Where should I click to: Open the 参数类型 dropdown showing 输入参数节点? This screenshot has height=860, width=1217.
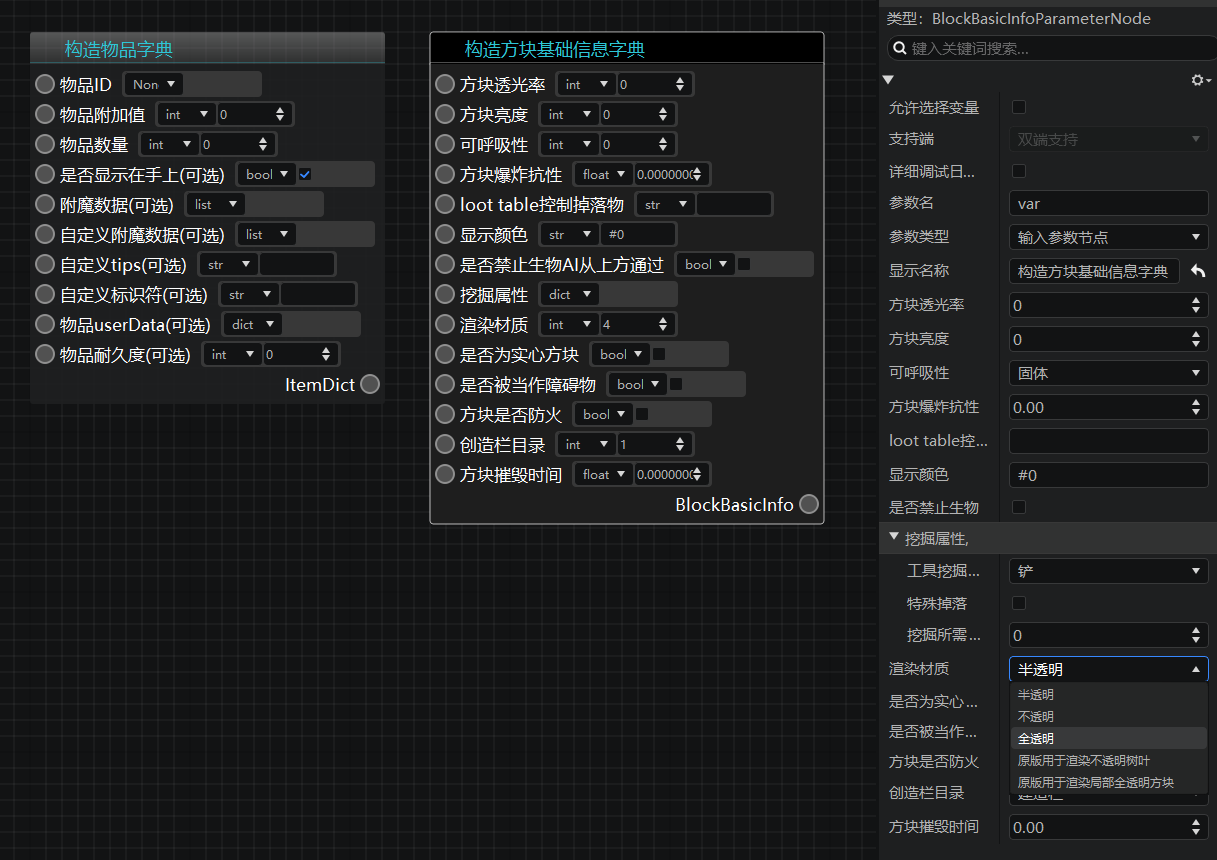point(1109,237)
